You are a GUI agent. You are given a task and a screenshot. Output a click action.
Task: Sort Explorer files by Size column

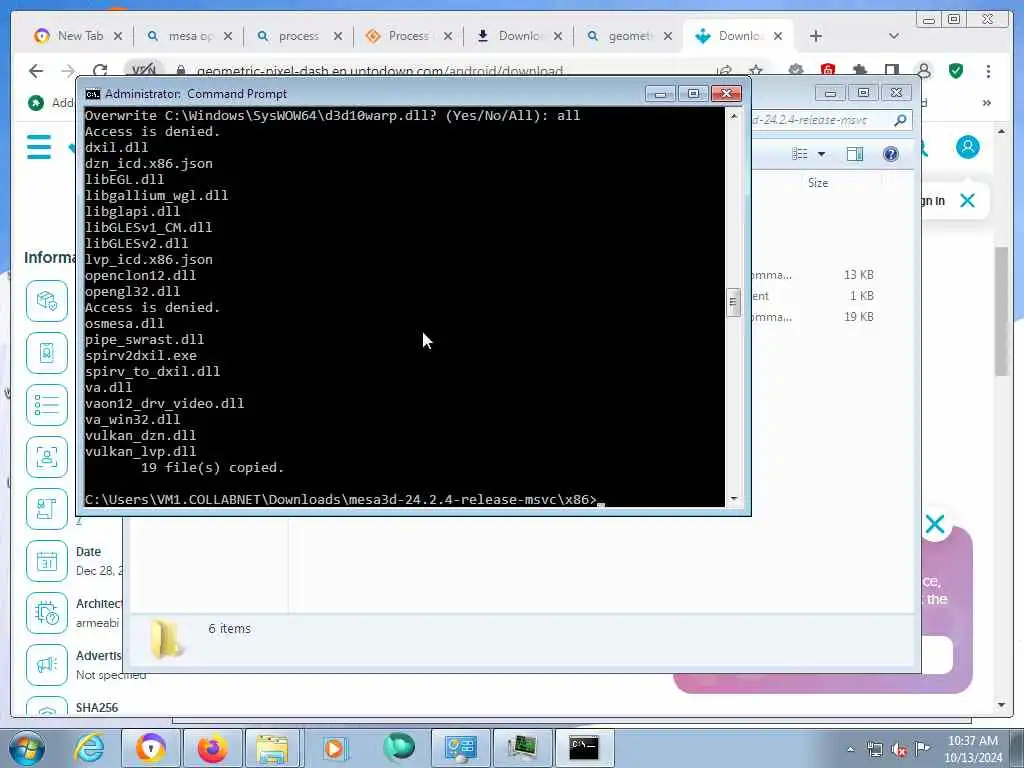coord(818,183)
